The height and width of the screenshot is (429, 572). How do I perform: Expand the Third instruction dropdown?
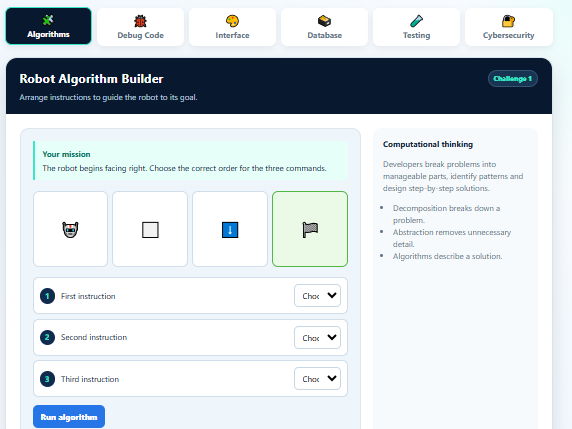tap(317, 379)
